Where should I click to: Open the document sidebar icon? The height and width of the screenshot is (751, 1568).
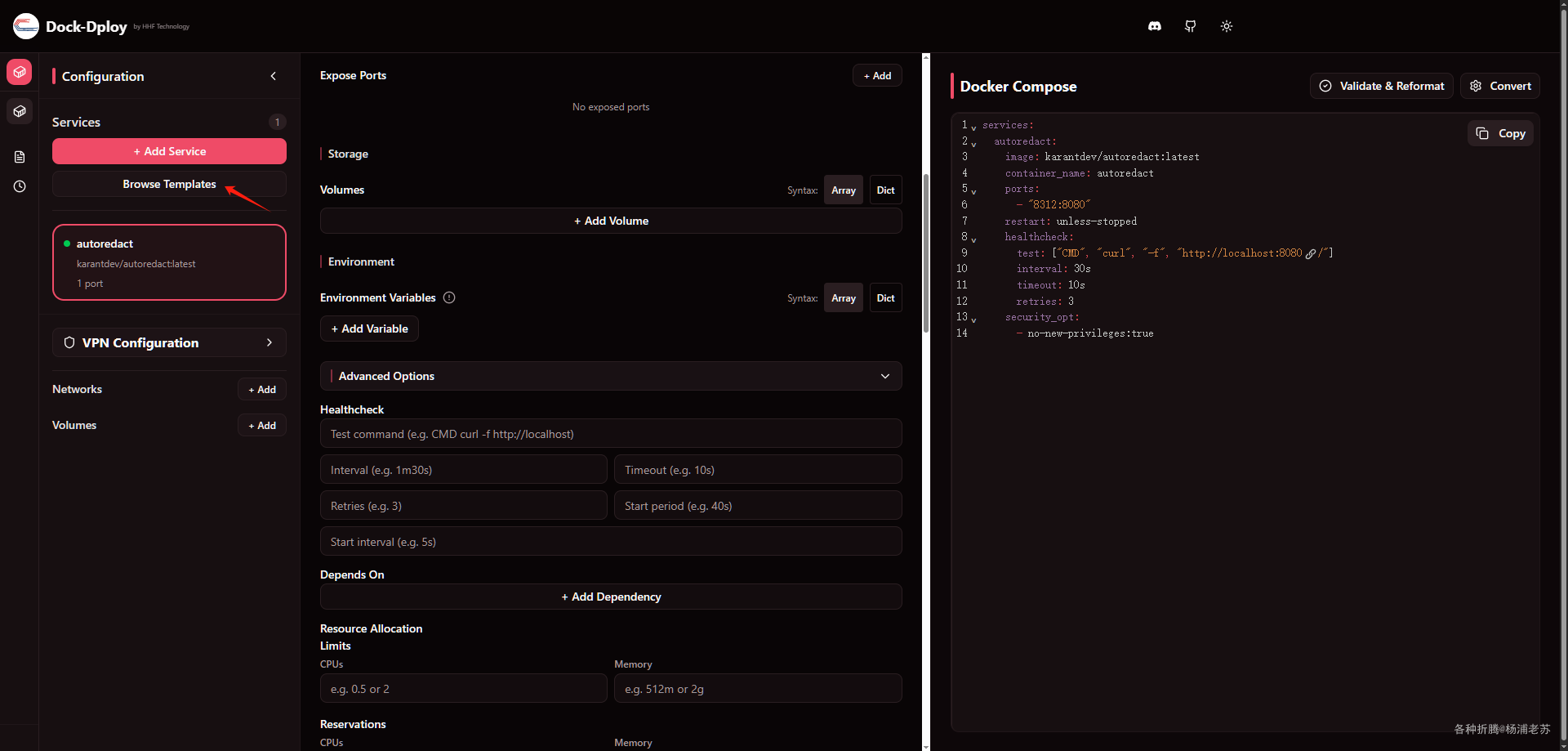tap(20, 157)
